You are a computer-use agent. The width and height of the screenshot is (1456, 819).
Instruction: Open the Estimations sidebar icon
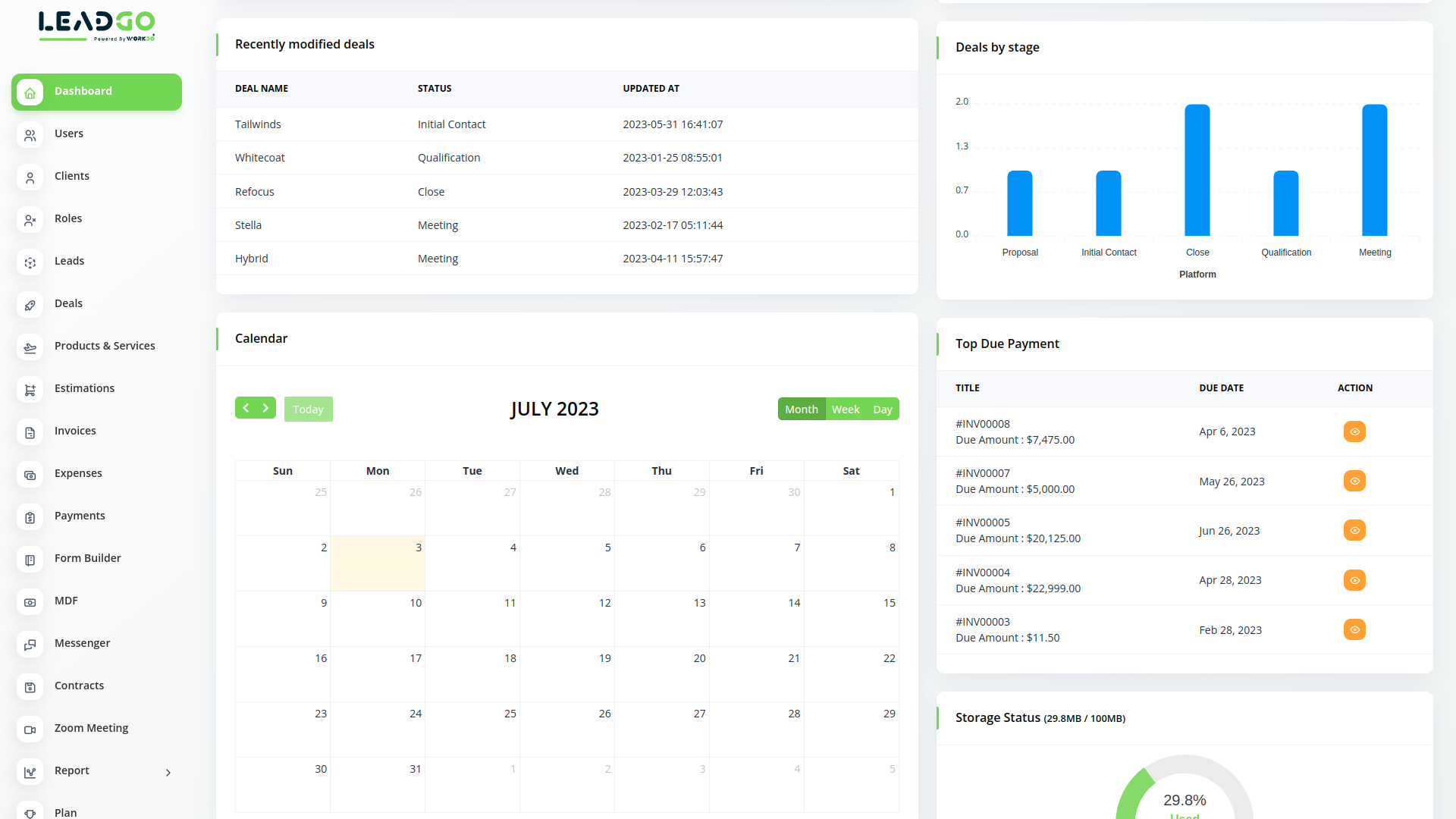point(30,390)
